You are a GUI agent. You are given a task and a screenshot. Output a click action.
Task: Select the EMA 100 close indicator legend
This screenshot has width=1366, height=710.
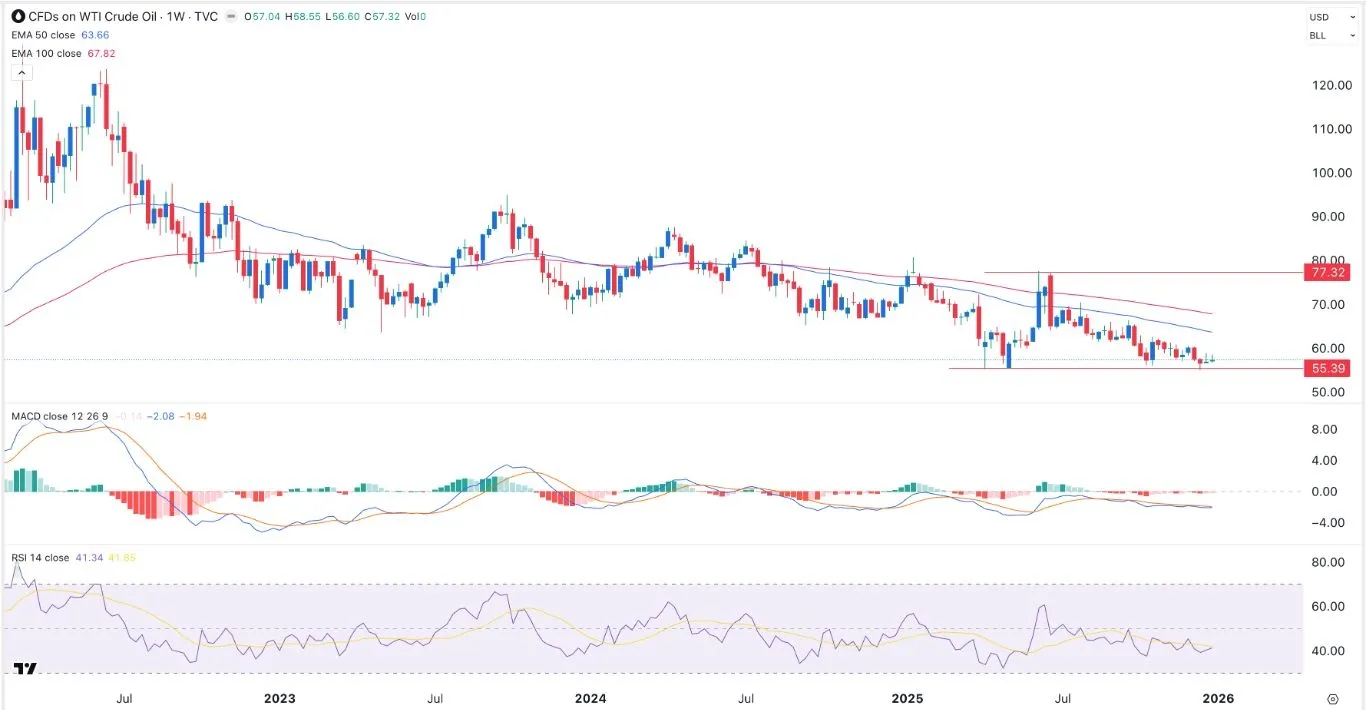pyautogui.click(x=47, y=52)
